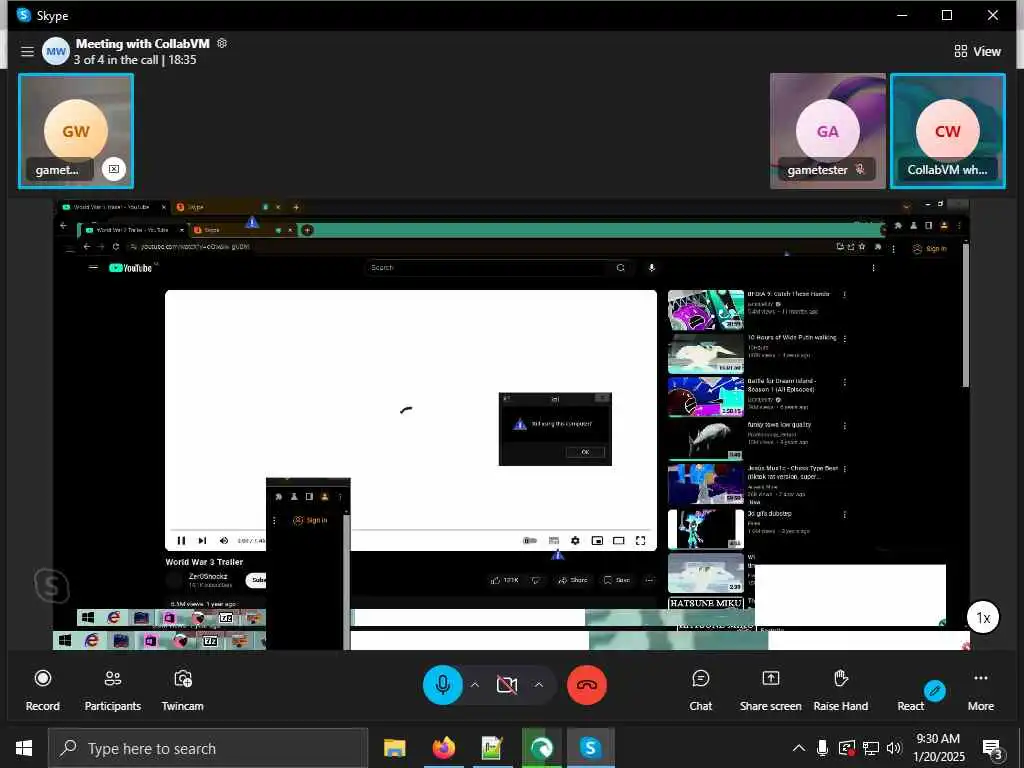
Task: Open MW meeting avatar
Action: pyautogui.click(x=56, y=51)
